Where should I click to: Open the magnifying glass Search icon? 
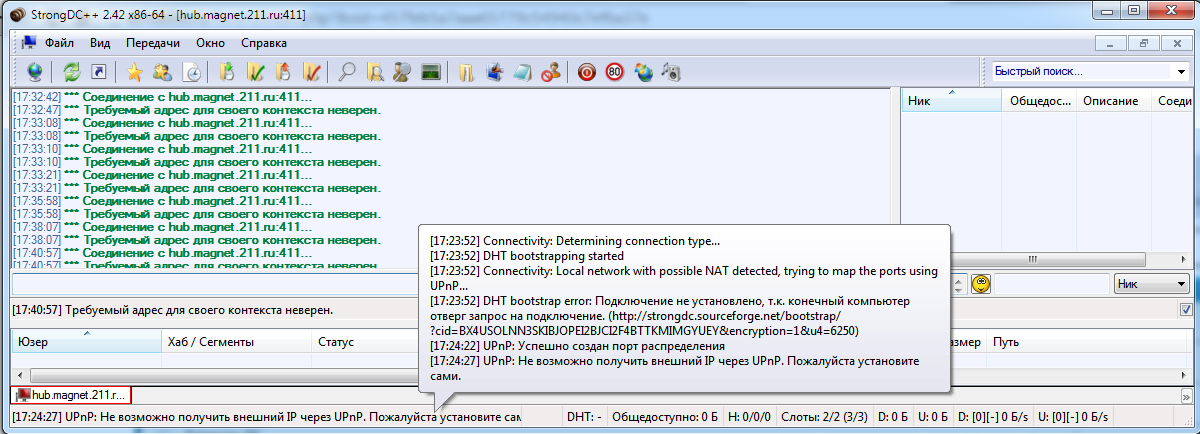click(x=347, y=72)
